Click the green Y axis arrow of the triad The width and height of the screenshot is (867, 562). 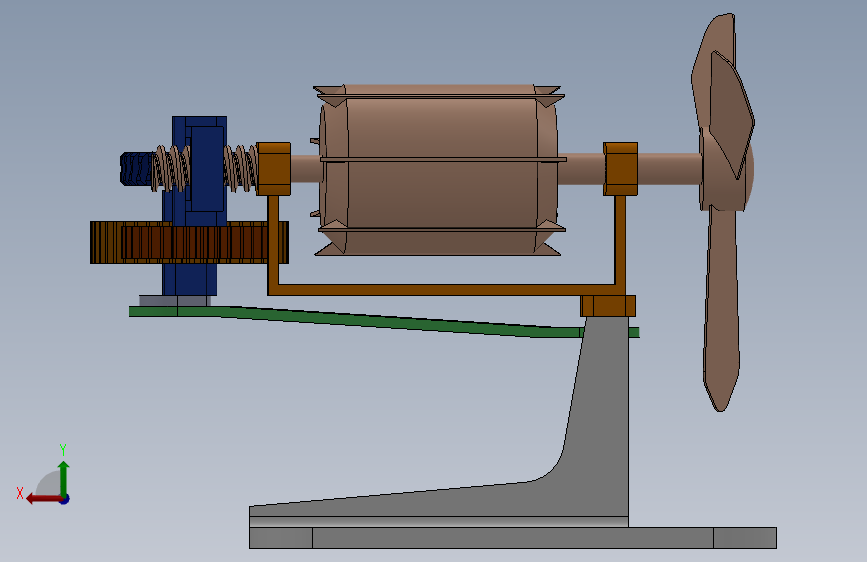[x=64, y=478]
